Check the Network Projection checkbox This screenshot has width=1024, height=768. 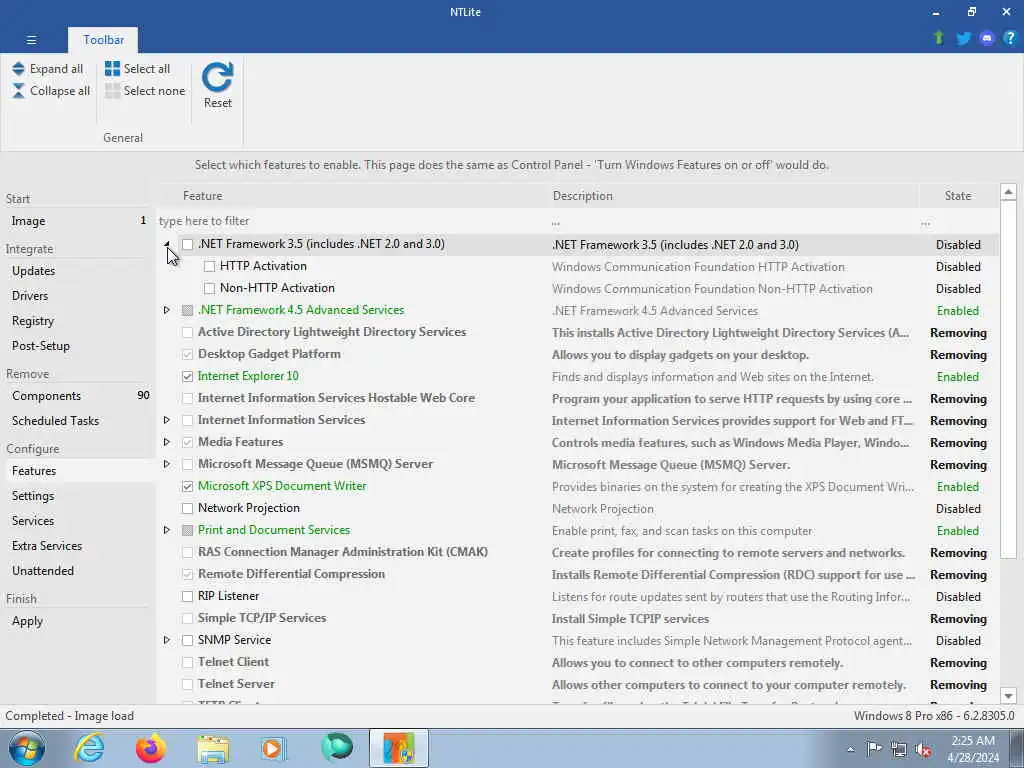tap(187, 508)
